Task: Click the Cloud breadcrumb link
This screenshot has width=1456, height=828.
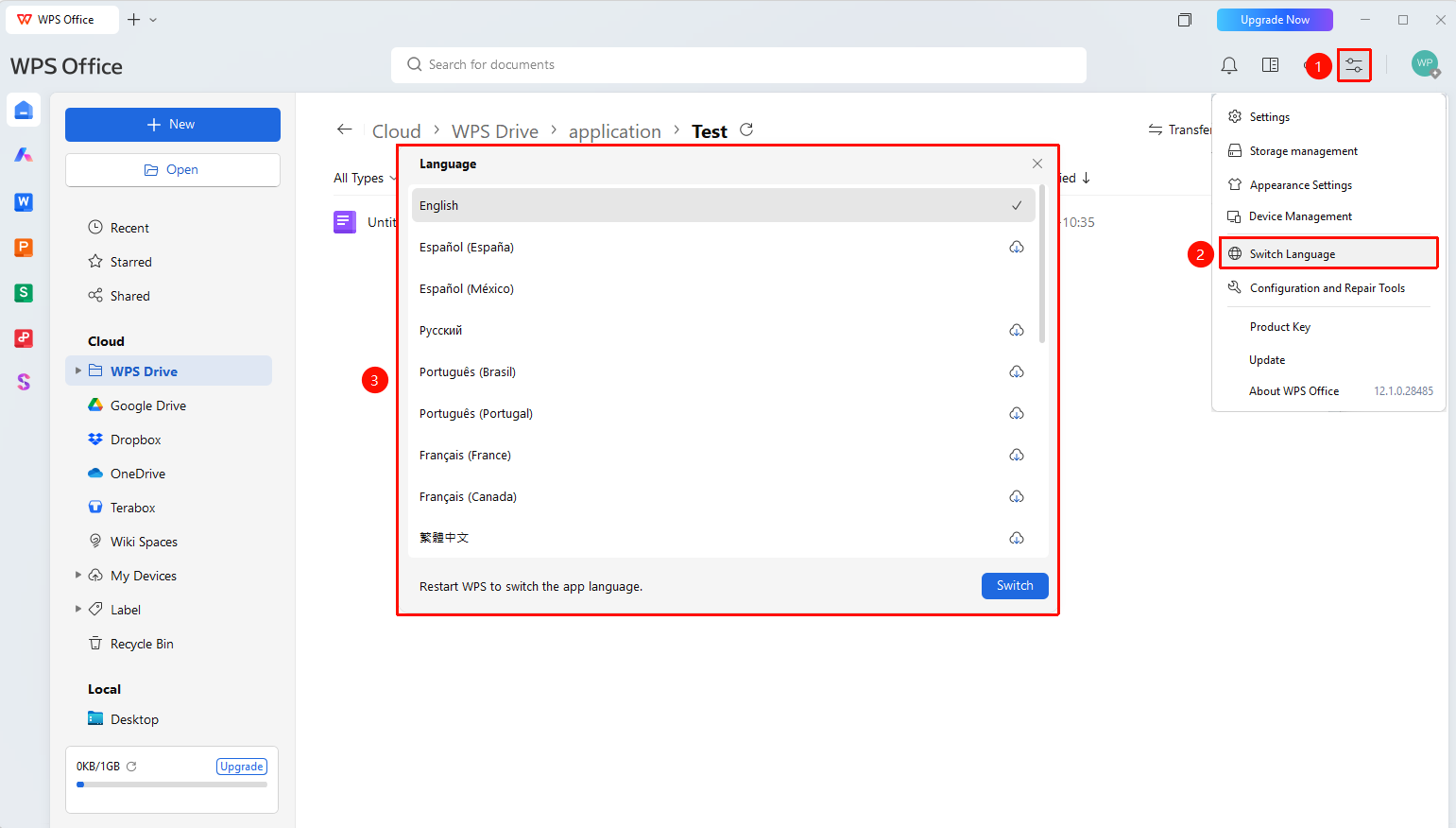Action: [x=397, y=131]
